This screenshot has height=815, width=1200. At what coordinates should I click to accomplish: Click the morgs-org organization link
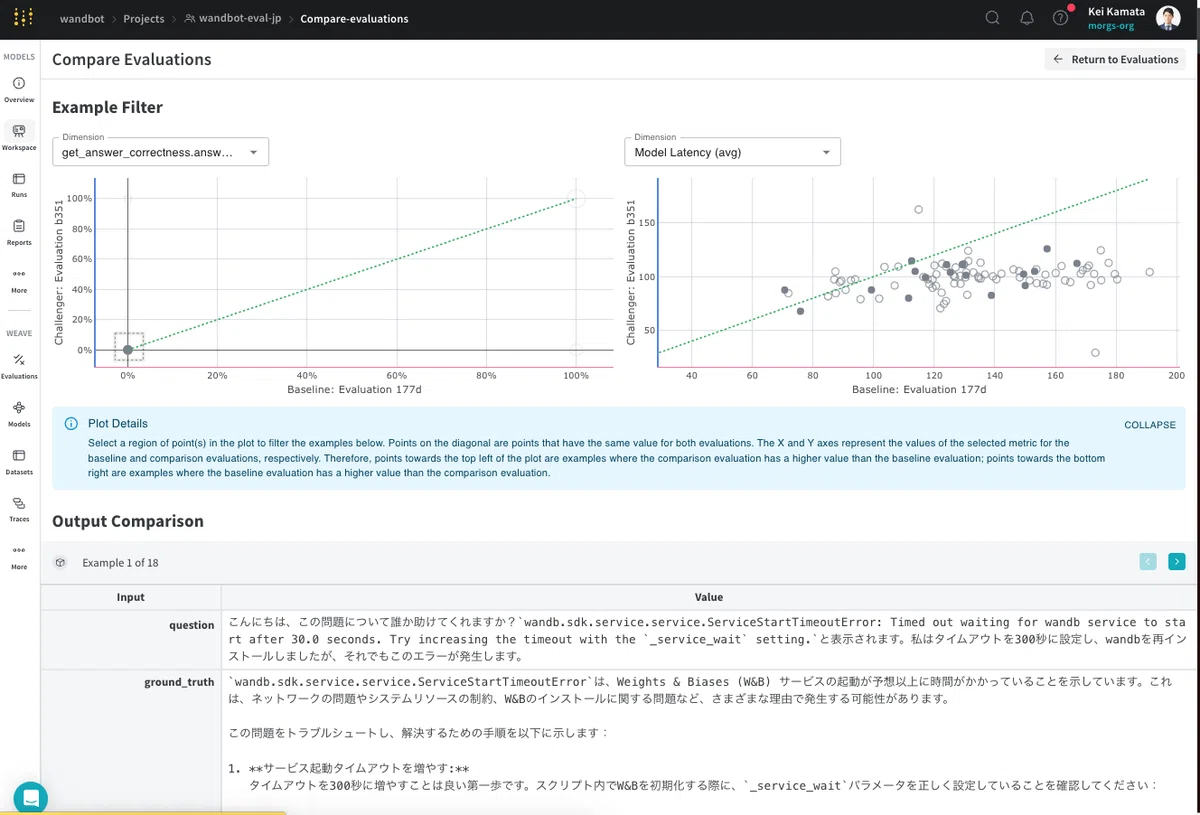(x=1111, y=26)
